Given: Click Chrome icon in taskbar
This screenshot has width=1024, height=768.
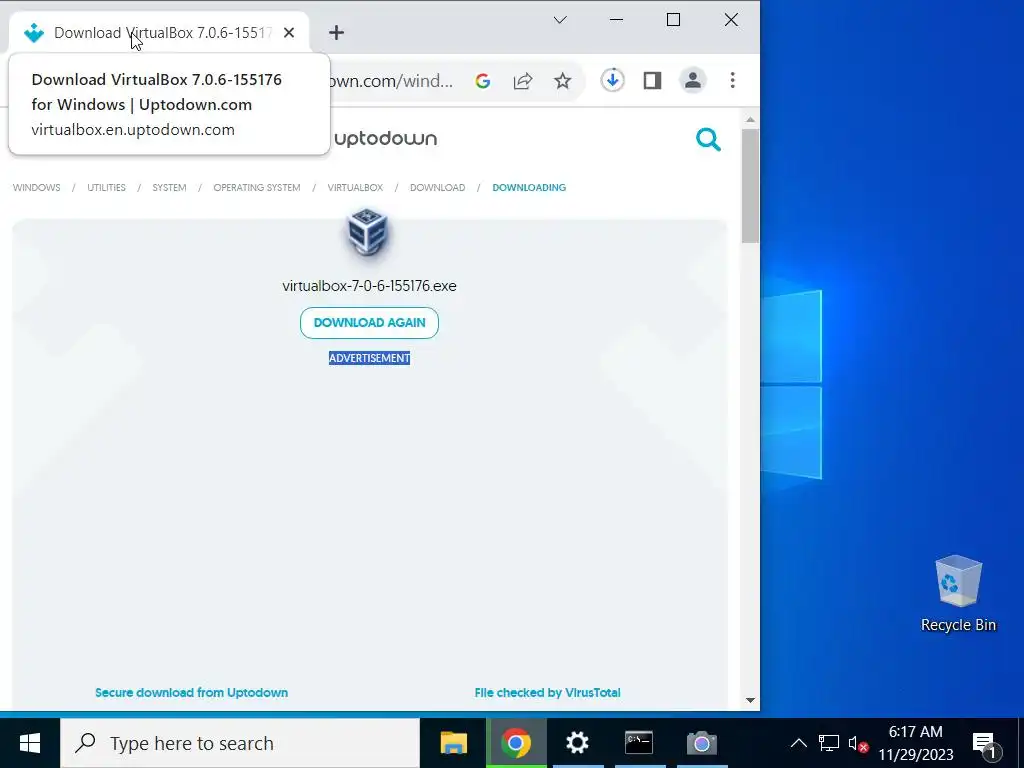Looking at the screenshot, I should point(516,743).
